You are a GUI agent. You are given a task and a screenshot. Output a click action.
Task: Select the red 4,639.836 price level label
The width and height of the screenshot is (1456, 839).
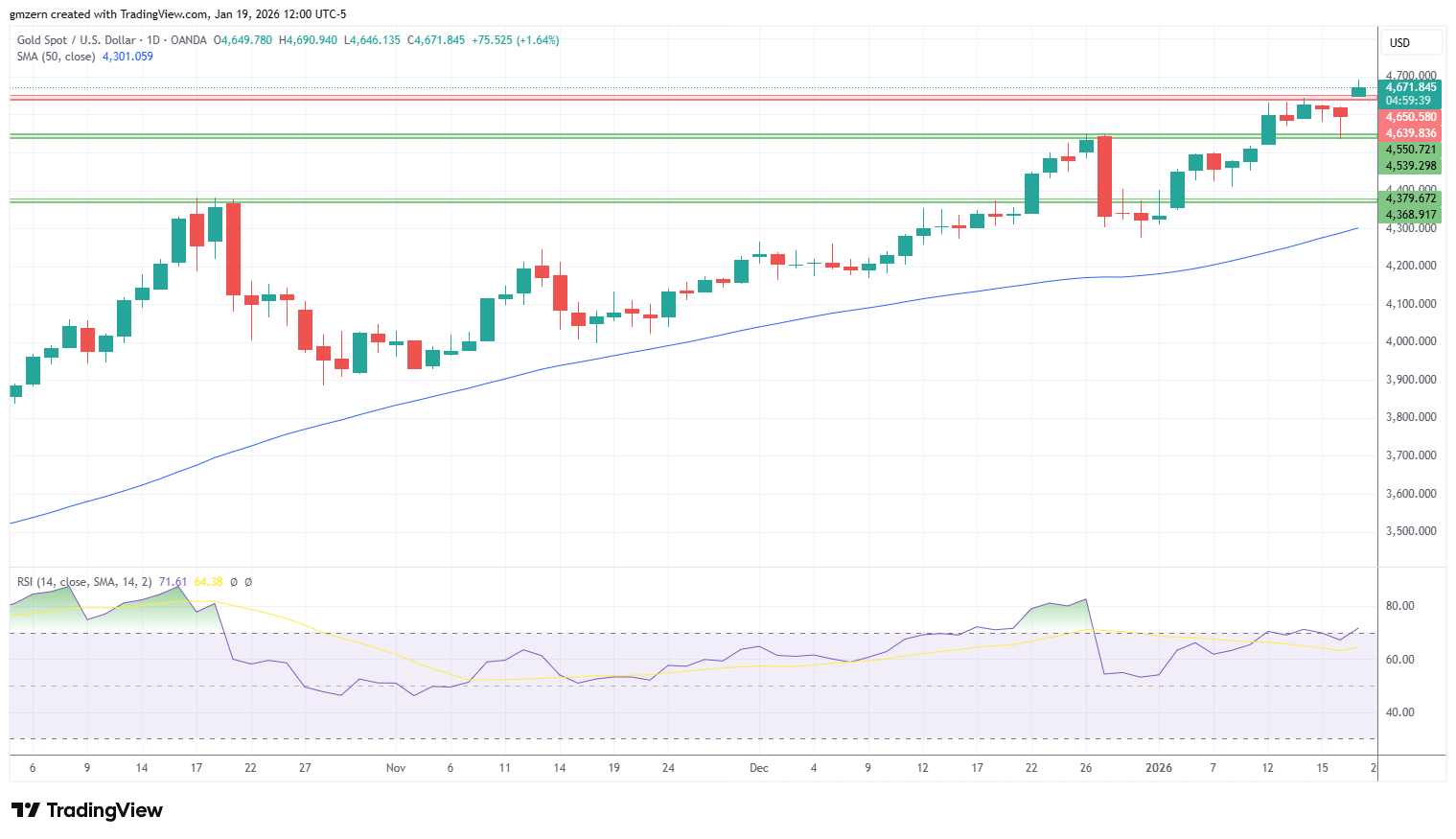[x=1410, y=133]
